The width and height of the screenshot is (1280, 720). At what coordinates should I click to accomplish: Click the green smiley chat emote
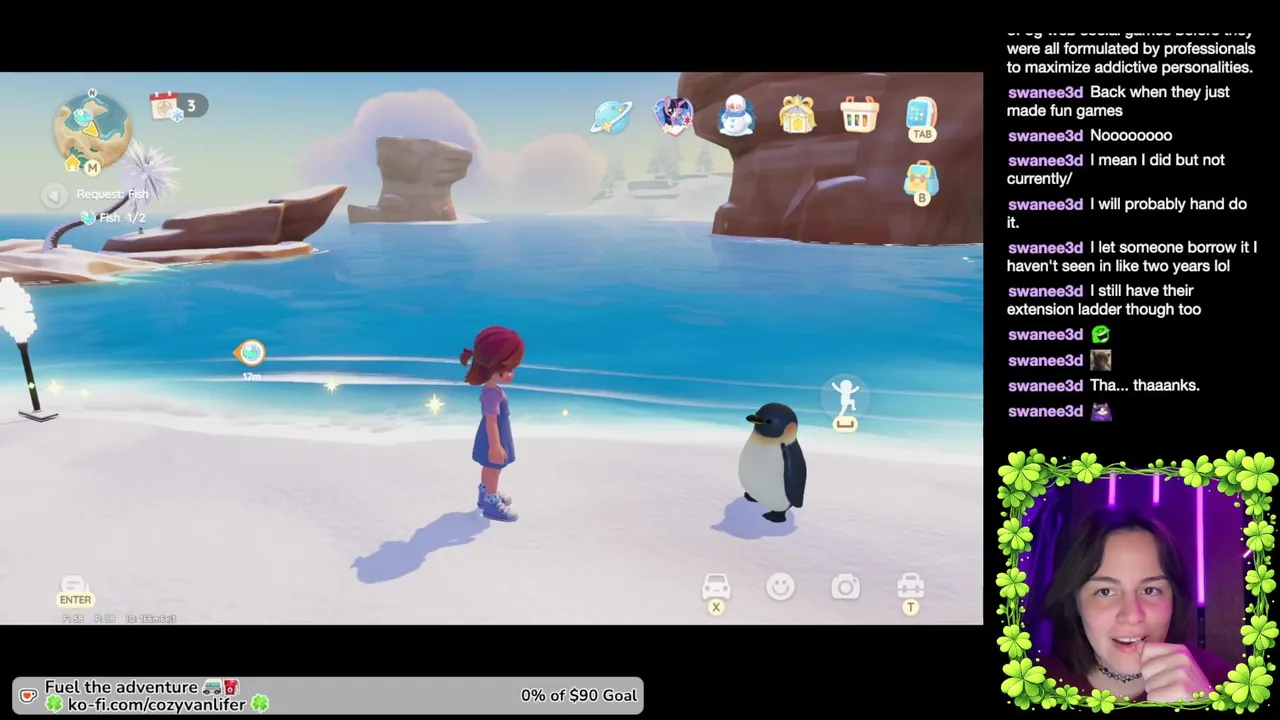[1100, 335]
